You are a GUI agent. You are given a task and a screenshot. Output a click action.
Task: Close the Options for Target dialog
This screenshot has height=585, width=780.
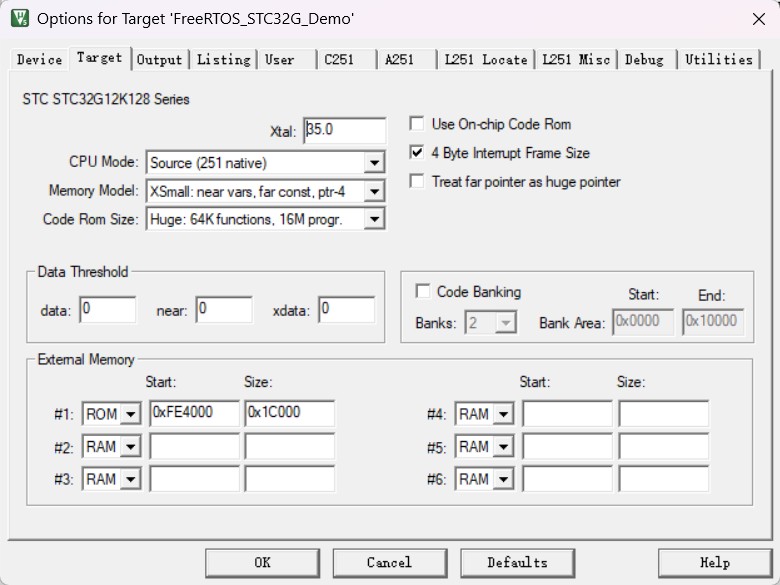pyautogui.click(x=759, y=19)
